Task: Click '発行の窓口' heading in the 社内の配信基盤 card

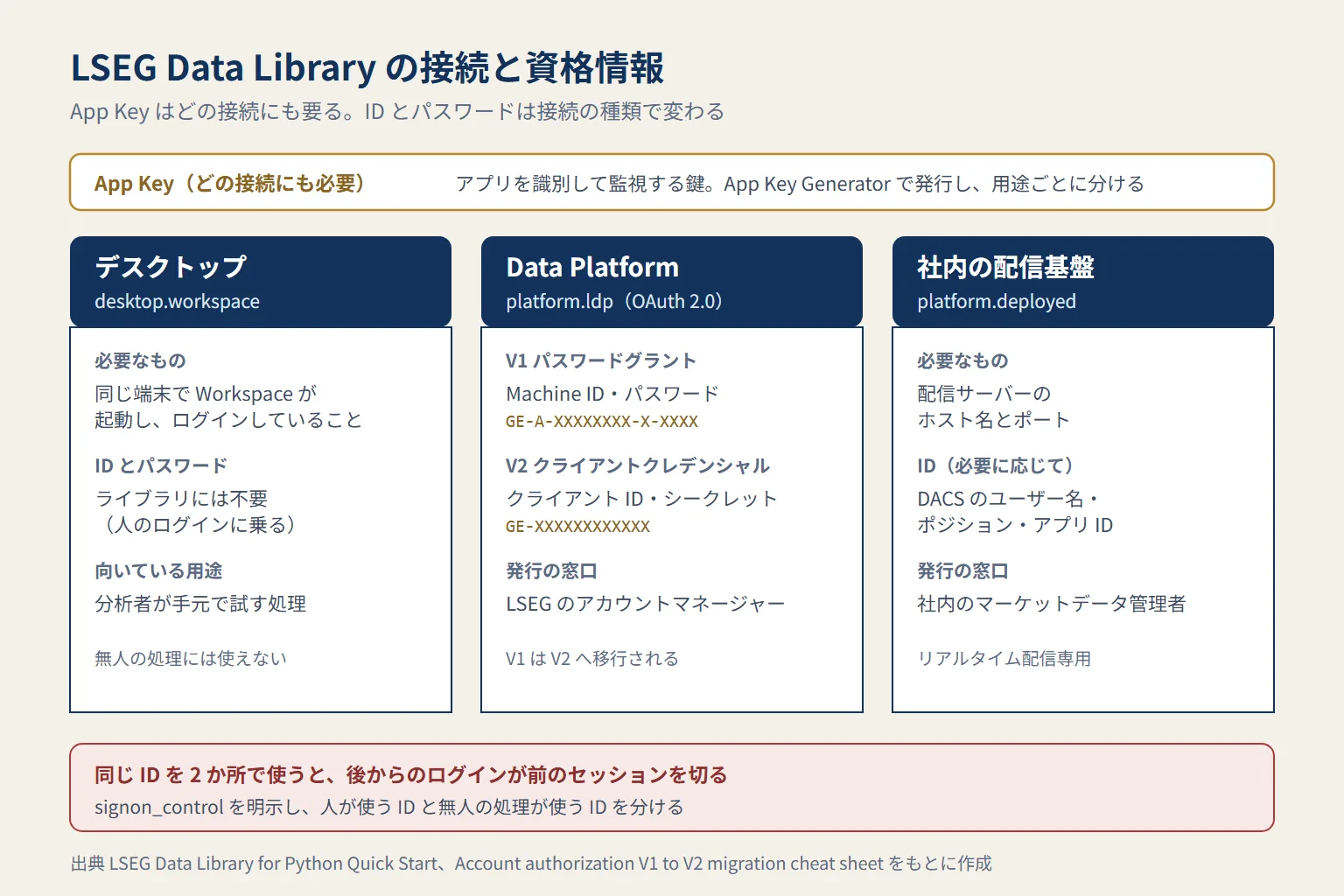Action: coord(962,570)
